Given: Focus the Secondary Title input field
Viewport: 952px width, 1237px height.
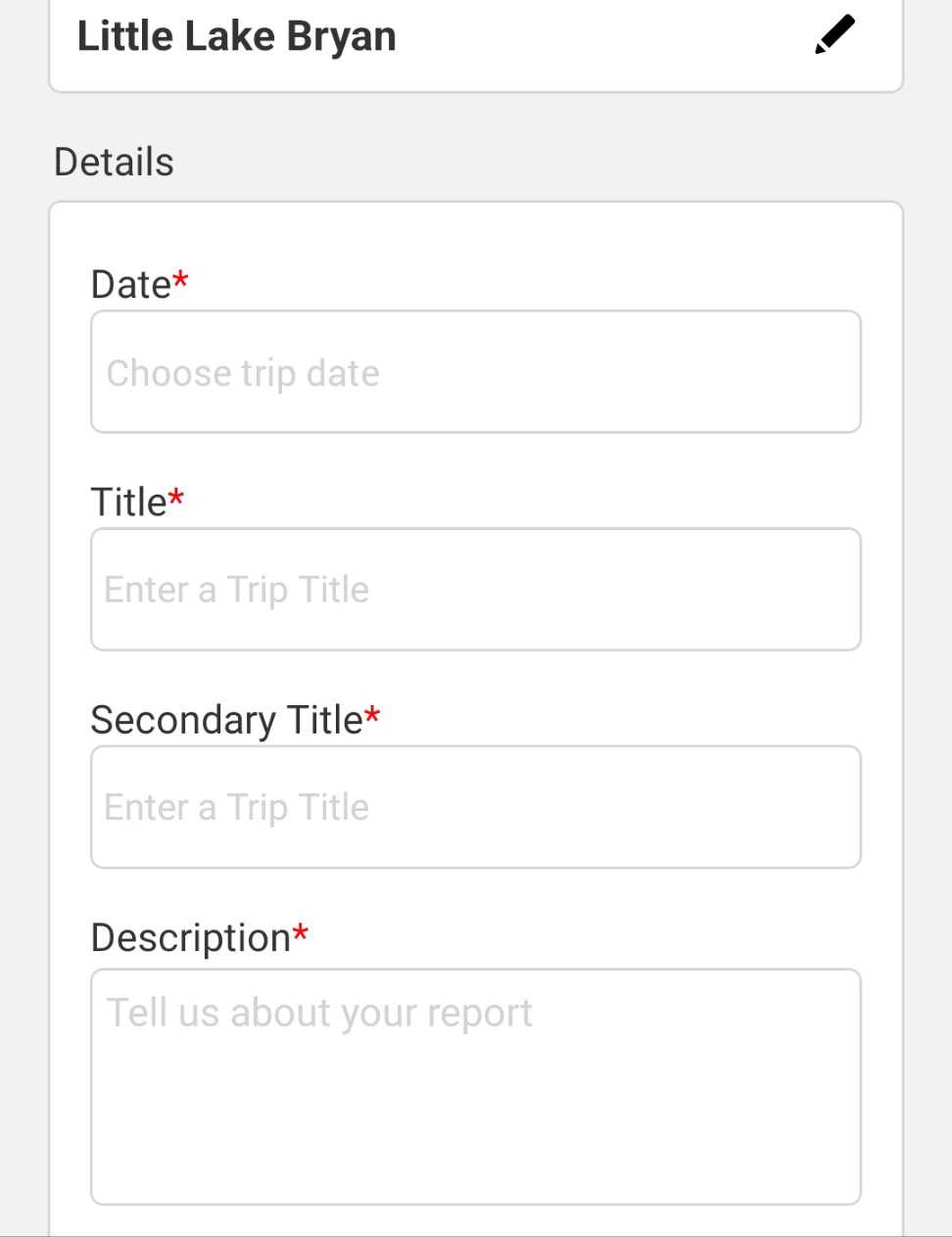Looking at the screenshot, I should click(x=476, y=807).
